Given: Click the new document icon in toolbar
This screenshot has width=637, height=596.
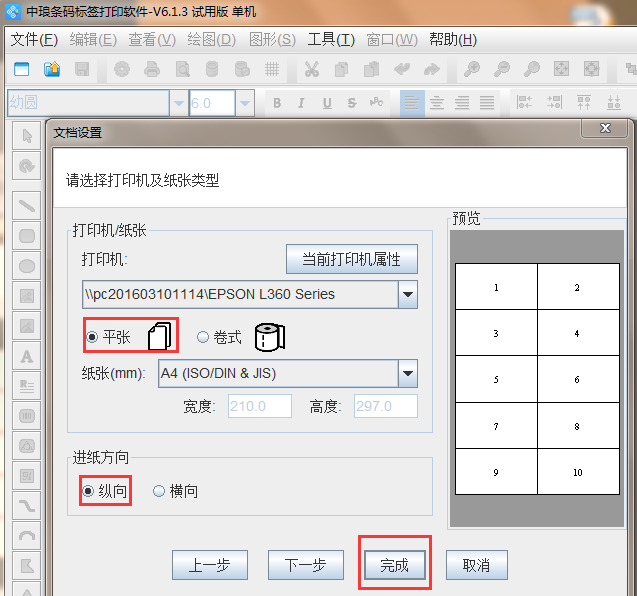Looking at the screenshot, I should pos(22,69).
